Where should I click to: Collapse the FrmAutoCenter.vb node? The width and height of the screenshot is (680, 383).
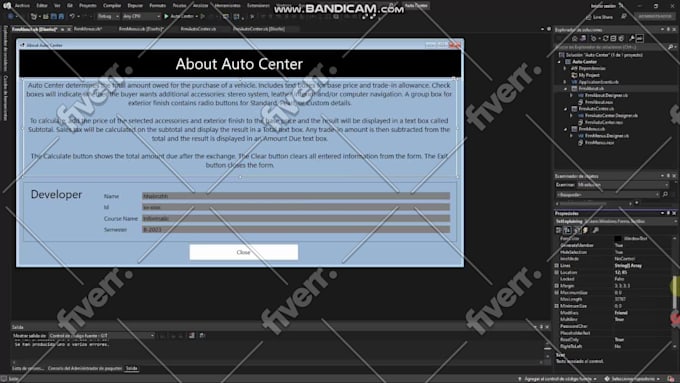[x=565, y=109]
